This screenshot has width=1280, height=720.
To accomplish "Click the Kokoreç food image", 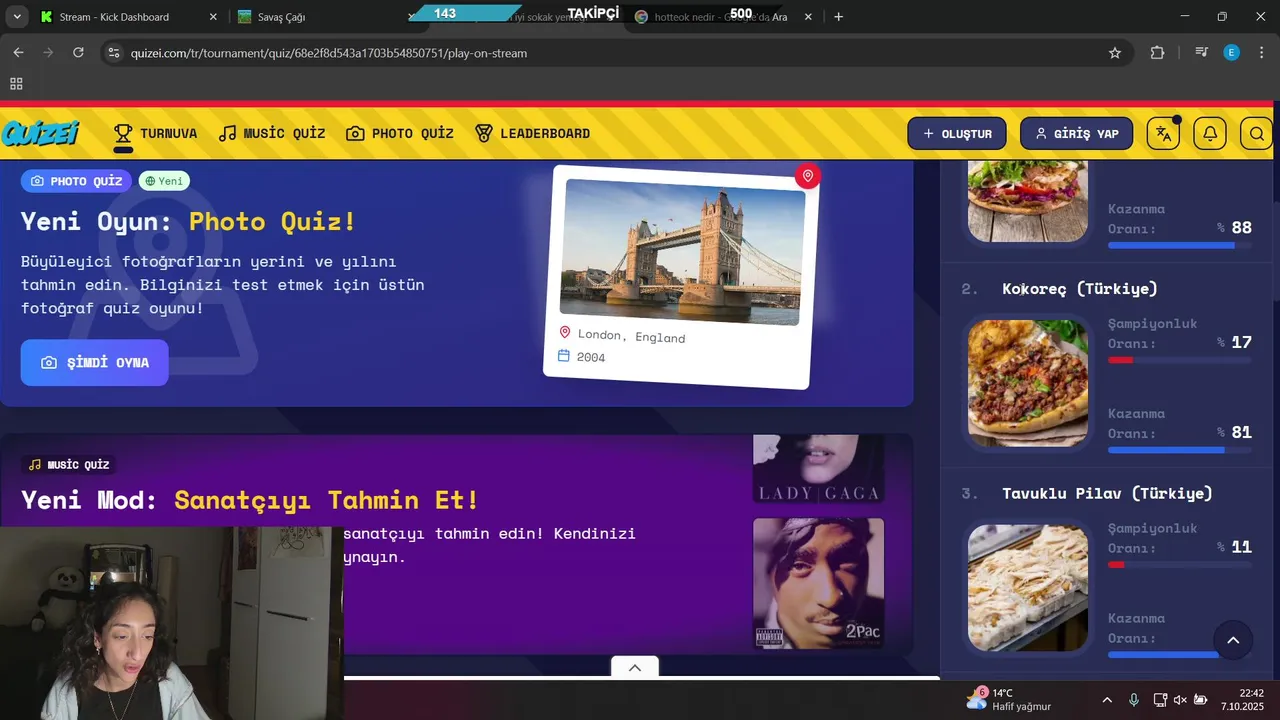I will point(1027,382).
